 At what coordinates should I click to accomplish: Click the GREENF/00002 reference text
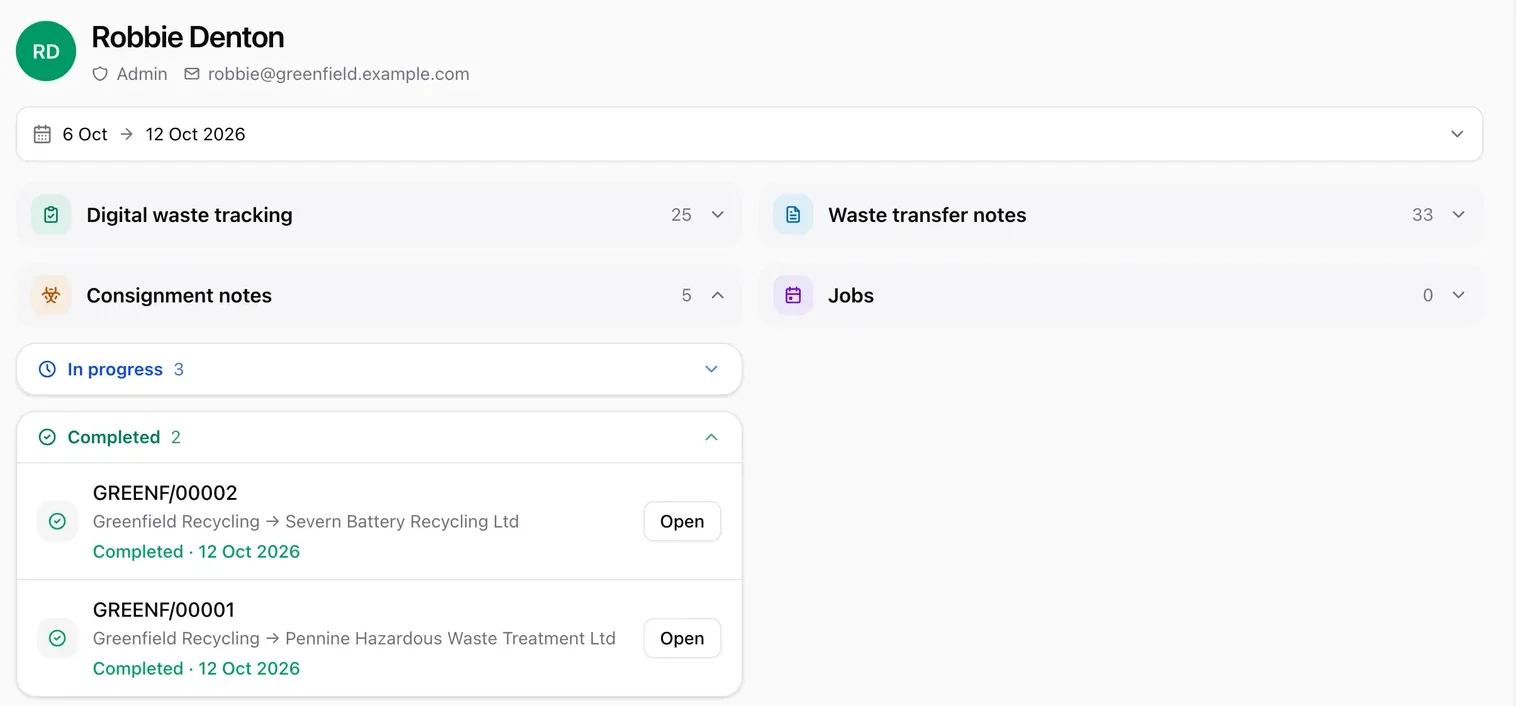[165, 493]
